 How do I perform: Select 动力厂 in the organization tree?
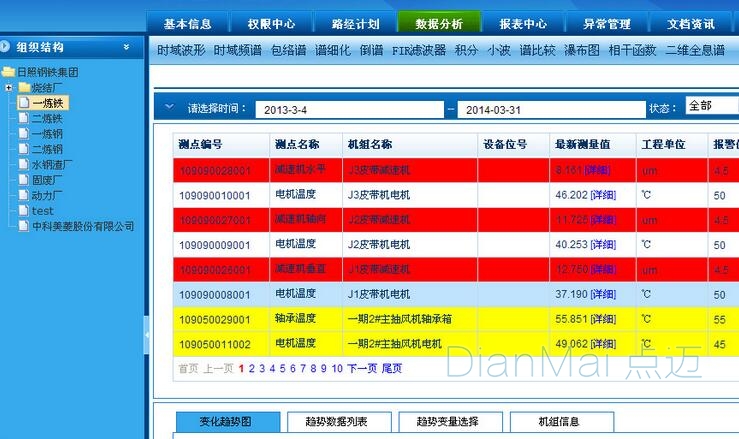(46, 195)
